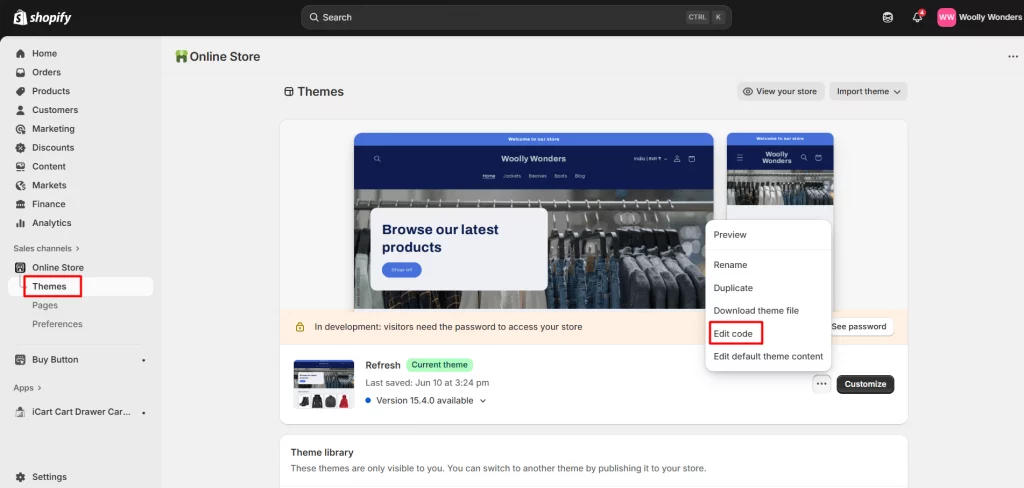Click the Buy Button pin dot
Viewport: 1024px width, 488px height.
[x=144, y=360]
